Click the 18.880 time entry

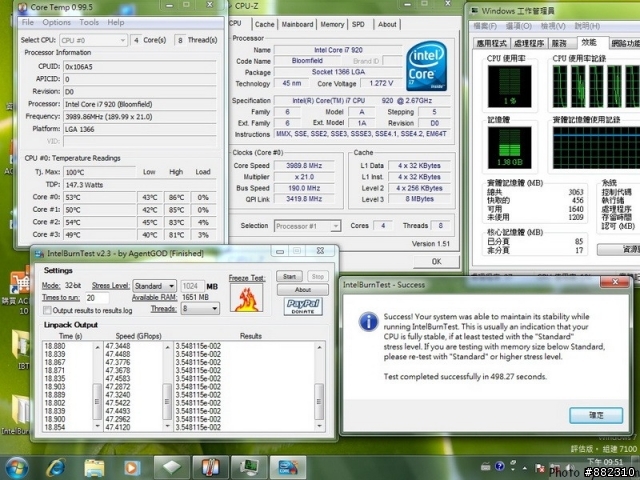pos(55,346)
